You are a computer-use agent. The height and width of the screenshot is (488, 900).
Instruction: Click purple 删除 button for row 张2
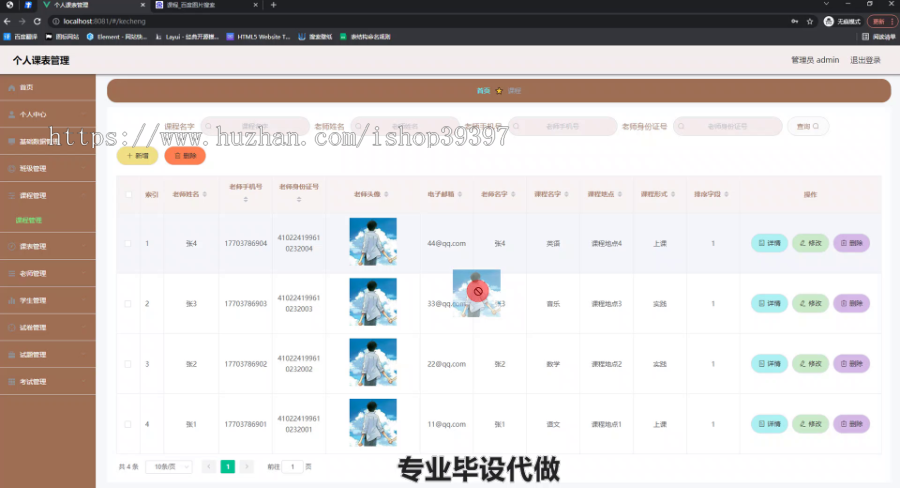click(x=852, y=363)
